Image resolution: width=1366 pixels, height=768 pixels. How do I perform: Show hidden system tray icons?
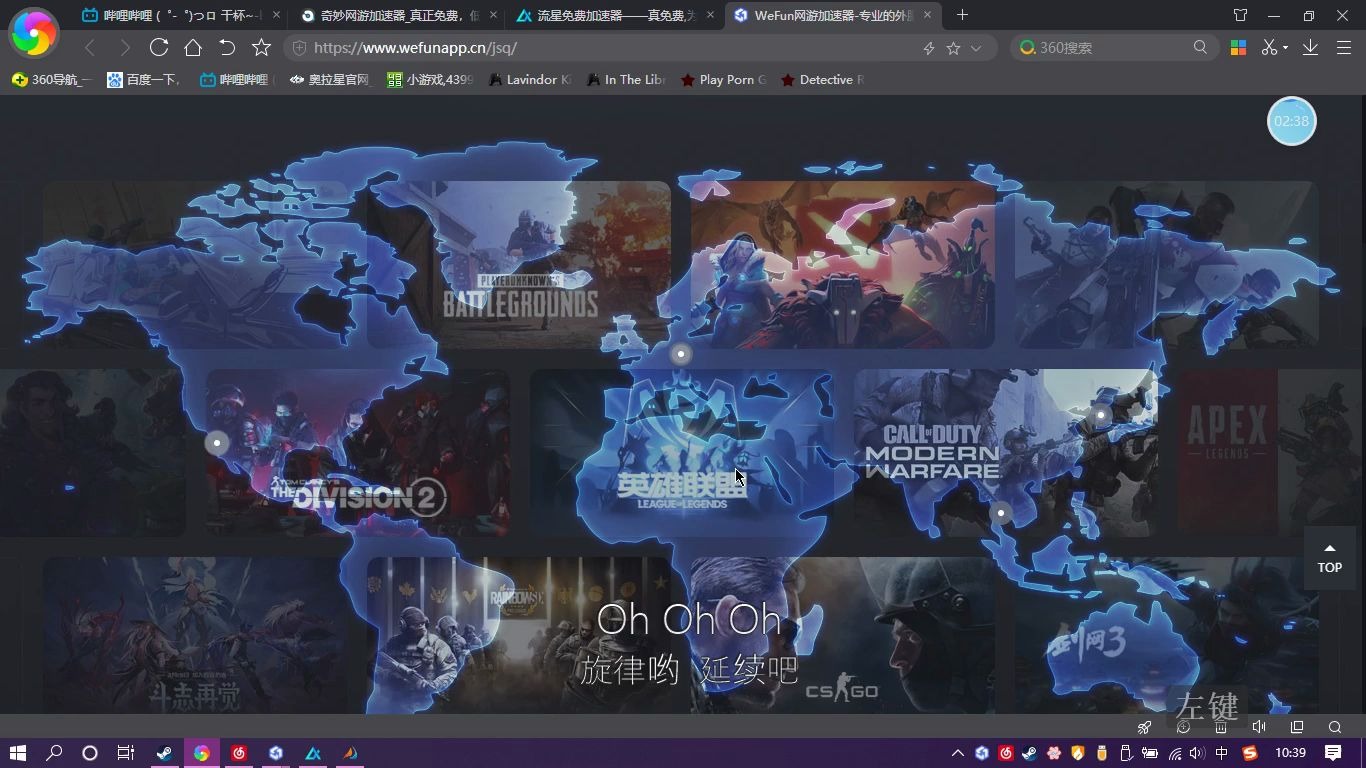click(x=957, y=753)
